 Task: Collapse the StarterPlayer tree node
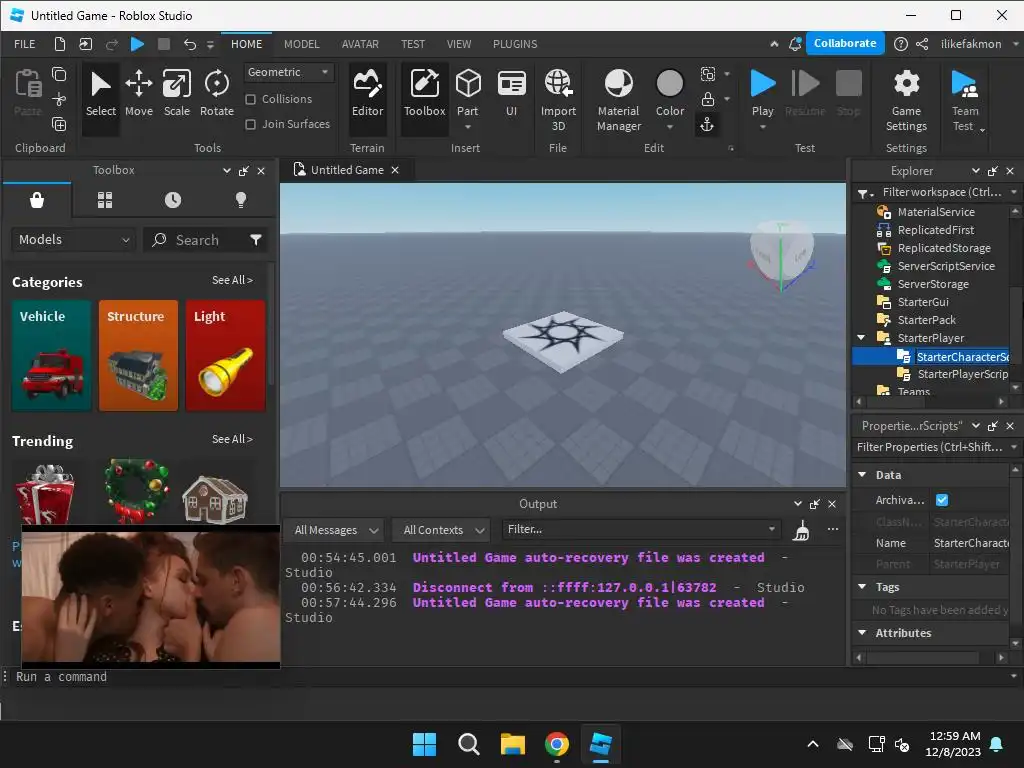[x=861, y=338]
